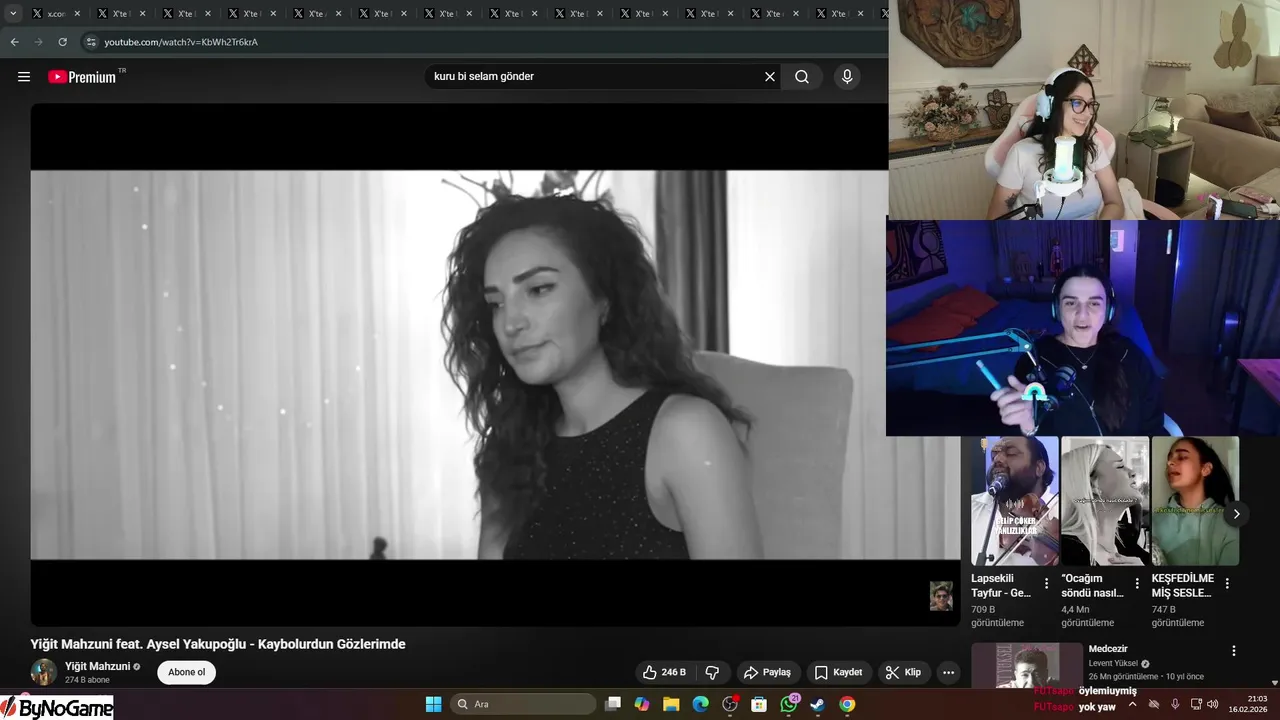Viewport: 1280px width, 720px height.
Task: Click the microphone tray icon
Action: (1175, 704)
